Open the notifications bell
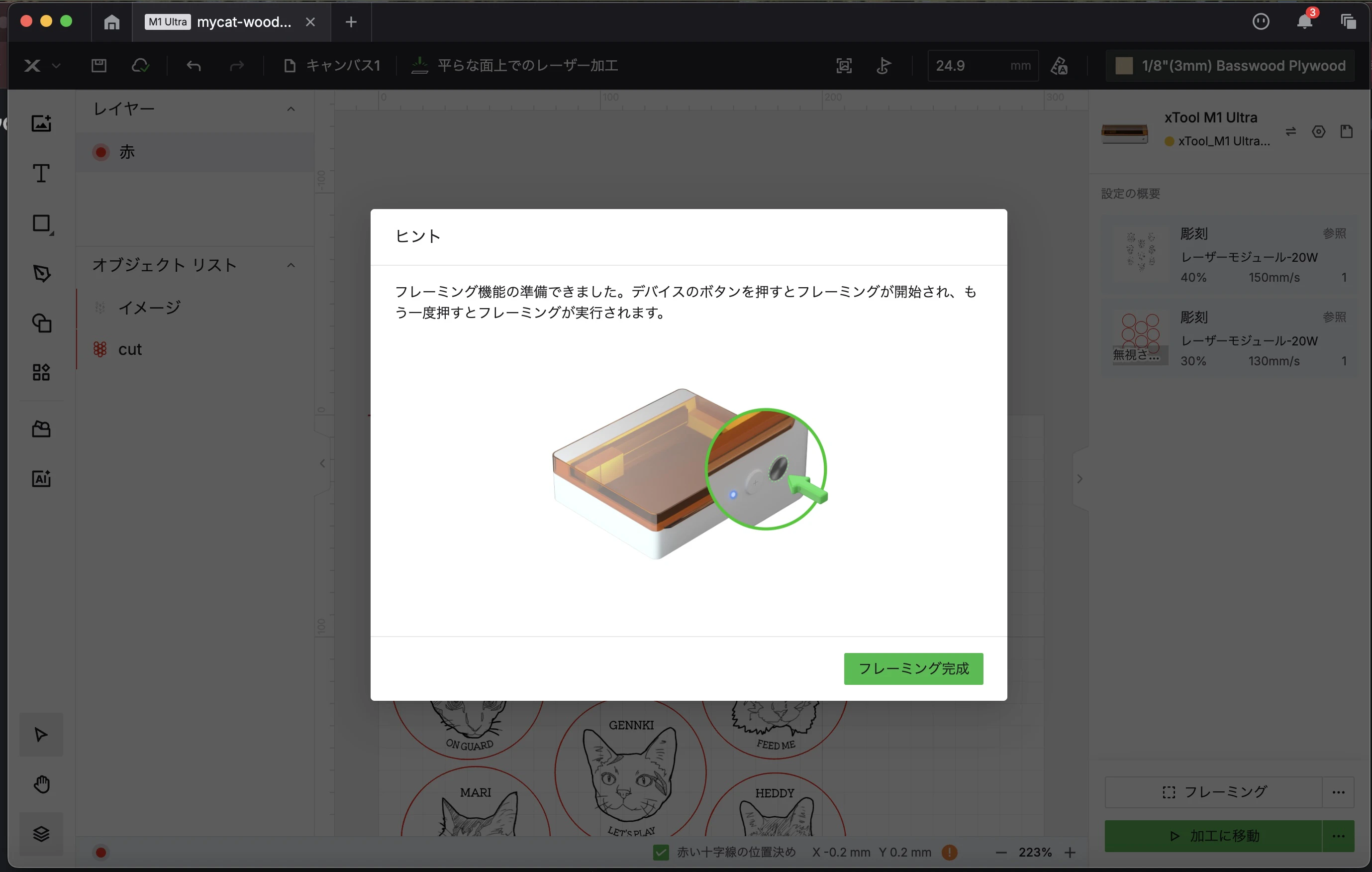 pos(1304,22)
